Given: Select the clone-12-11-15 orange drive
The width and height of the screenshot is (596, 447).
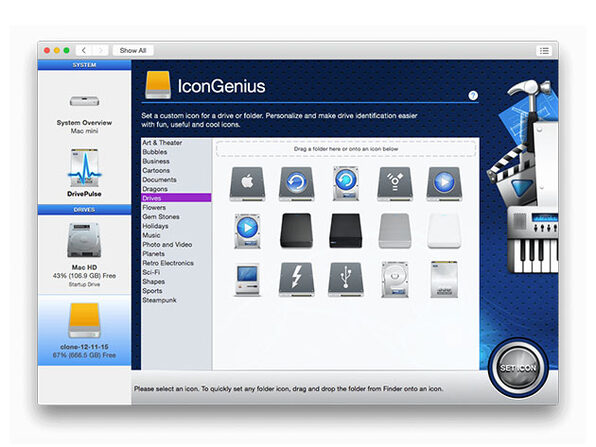Looking at the screenshot, I should 84,330.
